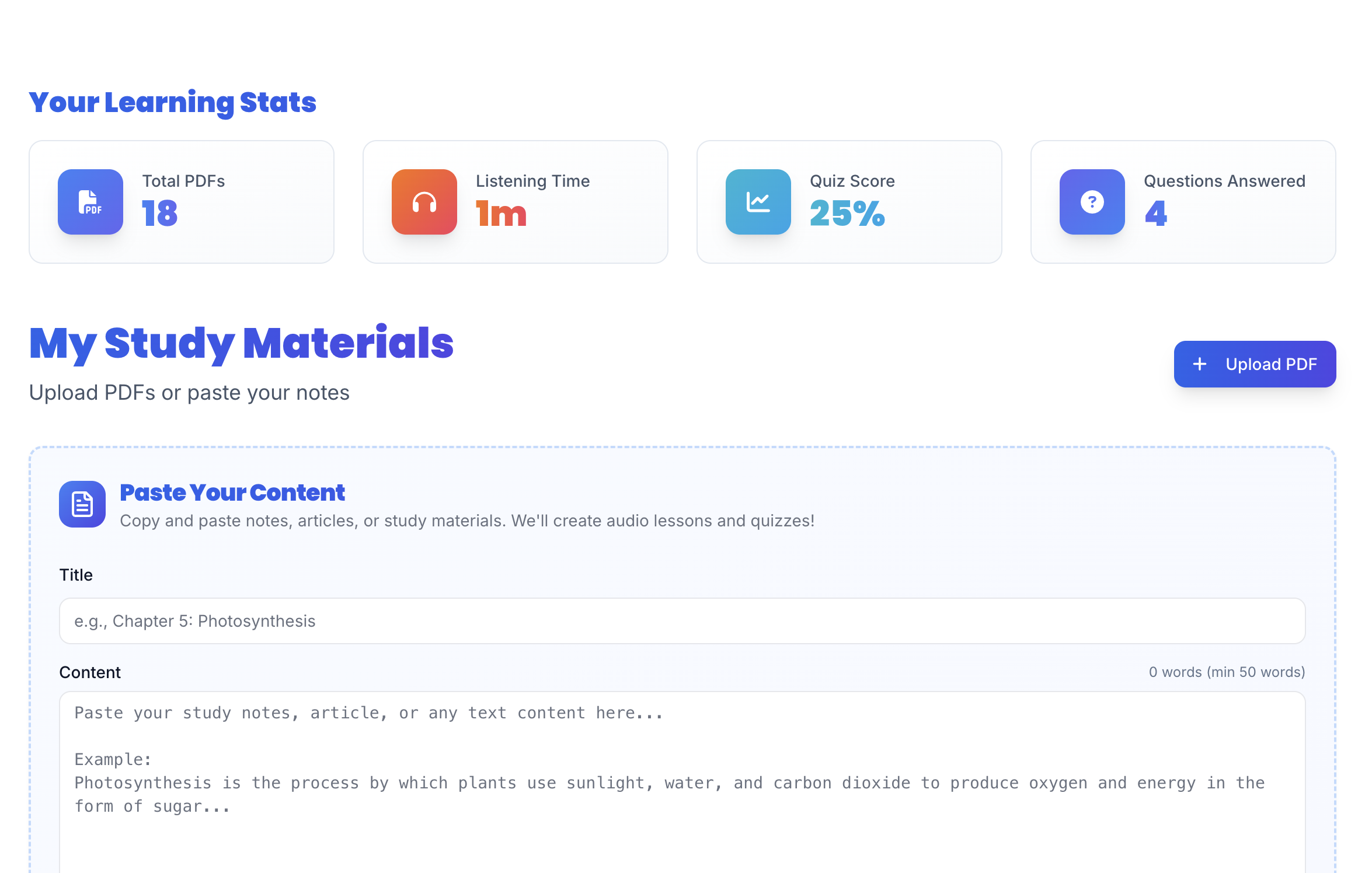This screenshot has width=1372, height=873.
Task: Click the Your Learning Stats heading
Action: coord(173,102)
